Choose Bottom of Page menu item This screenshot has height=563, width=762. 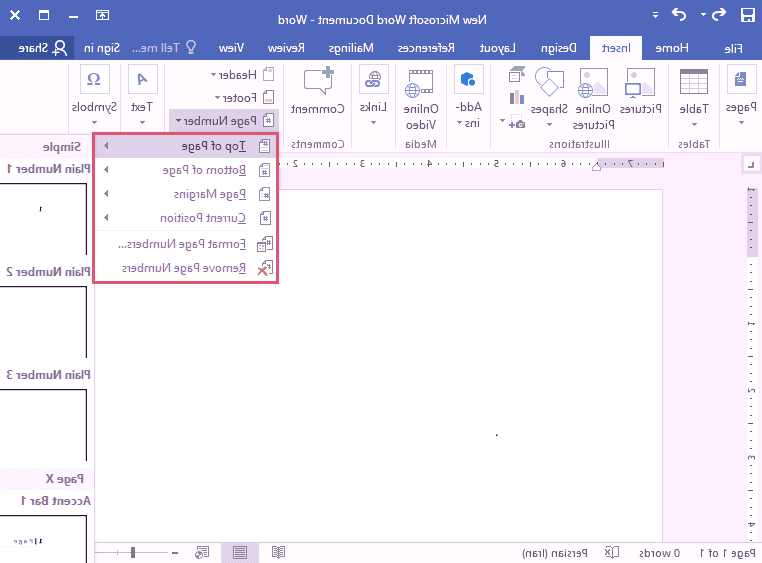tap(186, 170)
